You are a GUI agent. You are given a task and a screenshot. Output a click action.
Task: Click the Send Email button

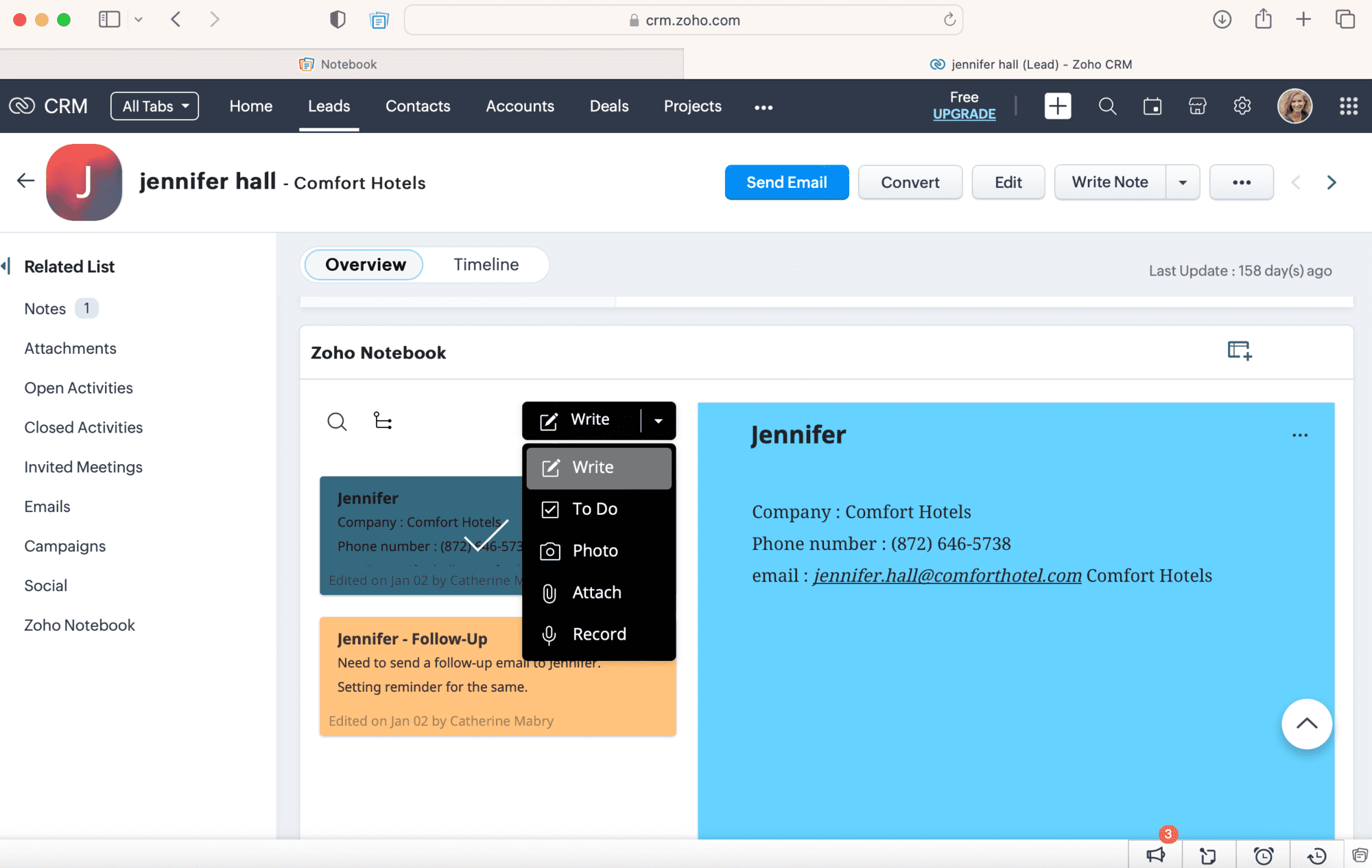click(x=786, y=182)
